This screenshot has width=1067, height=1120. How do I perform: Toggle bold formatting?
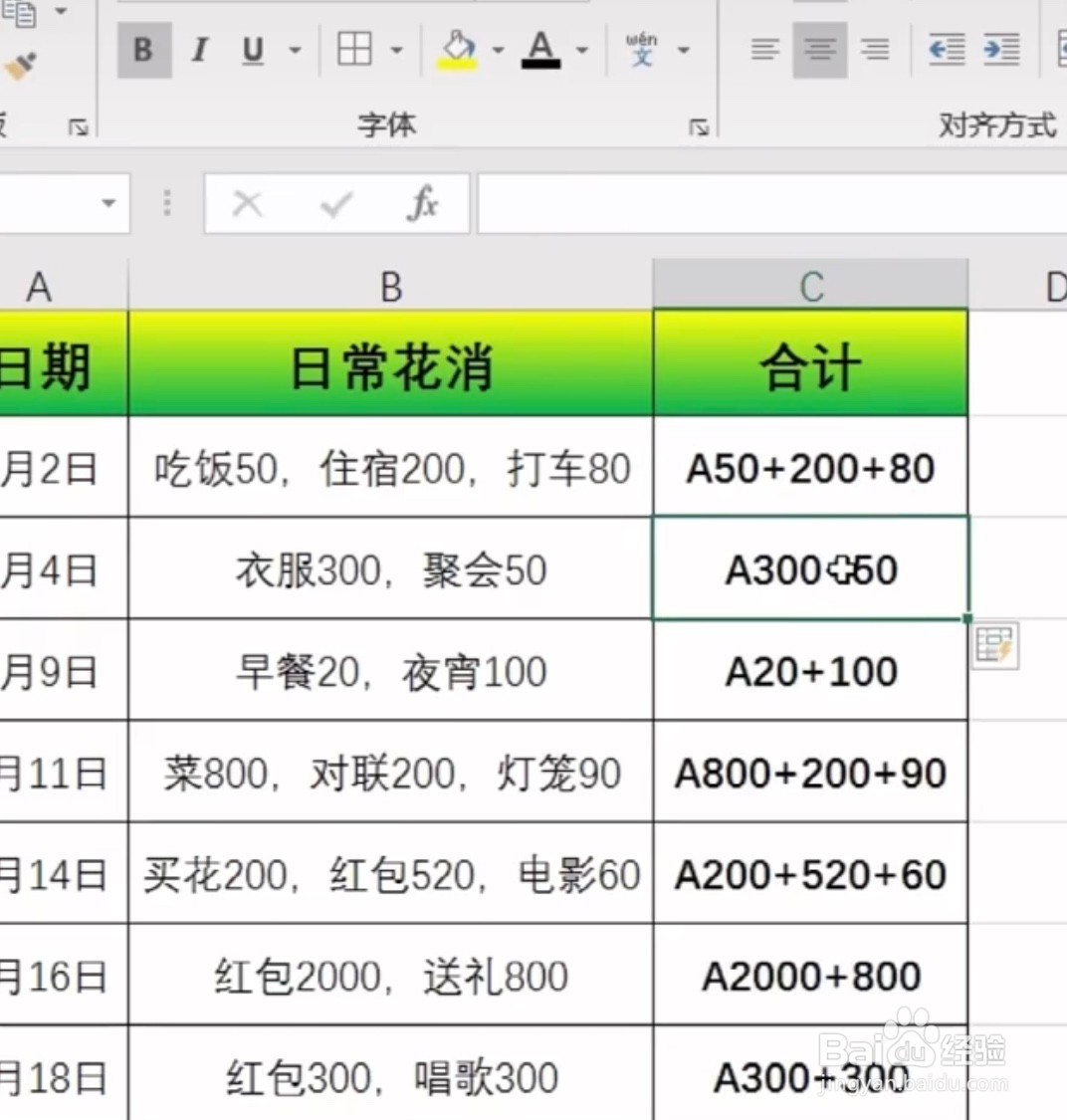pyautogui.click(x=142, y=50)
